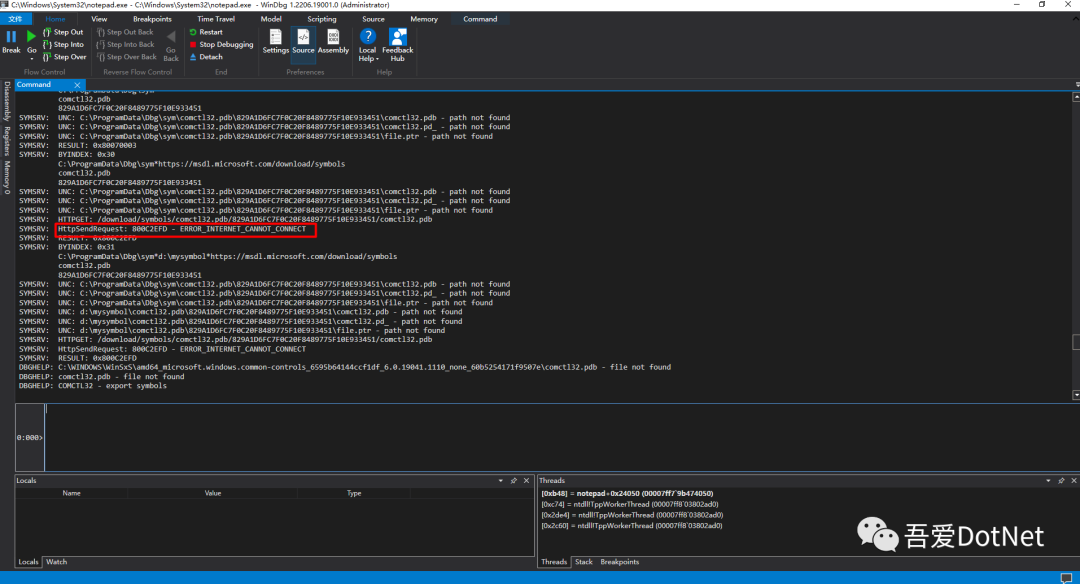Restart the debugging session
Image resolution: width=1080 pixels, height=584 pixels.
[x=206, y=32]
